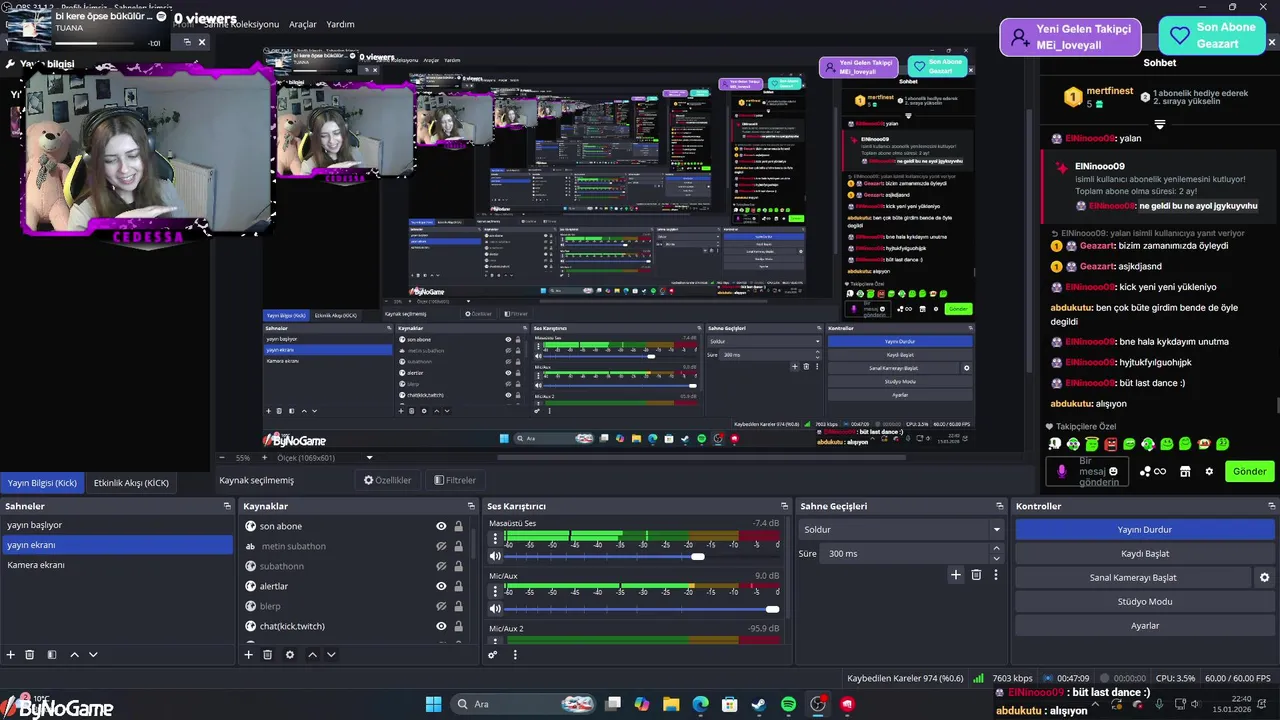Open the Soldur transition dropdown
The height and width of the screenshot is (720, 1280).
[901, 529]
